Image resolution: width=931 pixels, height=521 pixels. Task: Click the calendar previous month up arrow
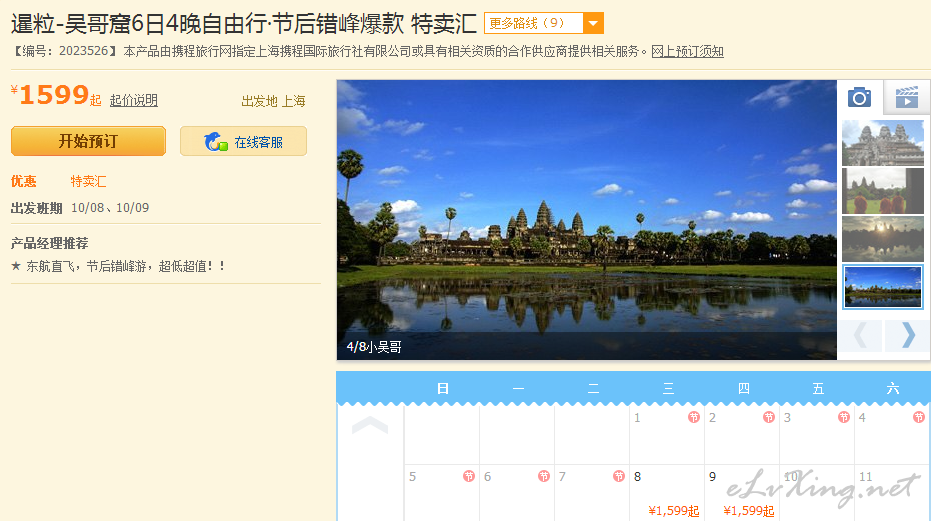[x=370, y=425]
